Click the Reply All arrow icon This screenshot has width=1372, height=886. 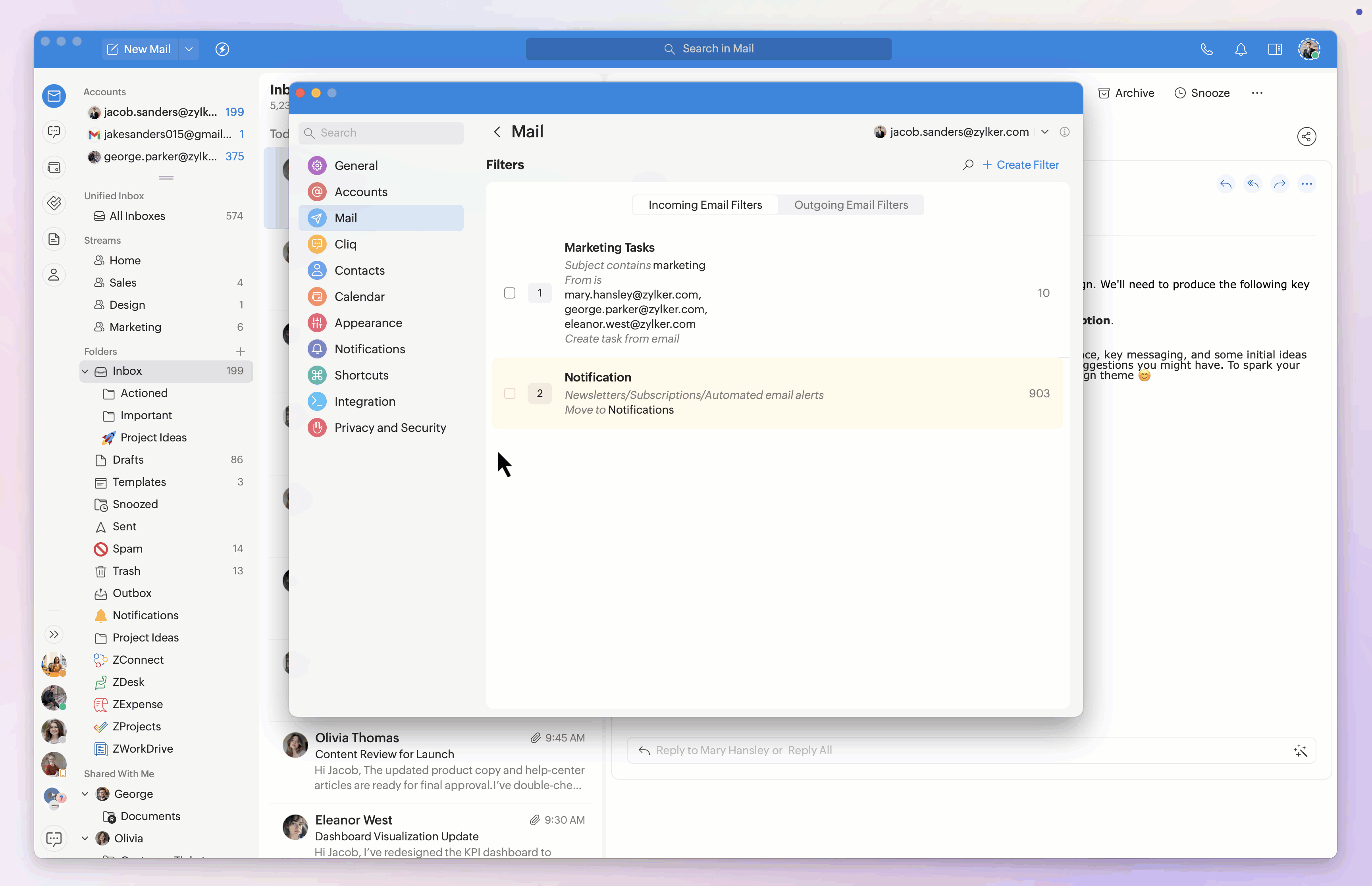[x=1253, y=184]
